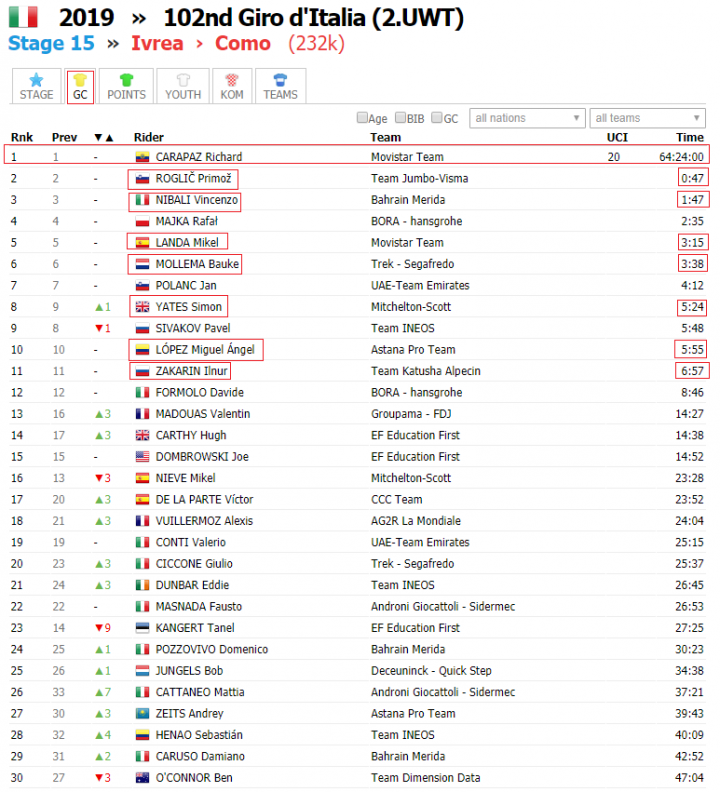Open the Stage 15 link
The width and height of the screenshot is (720, 792).
[x=51, y=43]
